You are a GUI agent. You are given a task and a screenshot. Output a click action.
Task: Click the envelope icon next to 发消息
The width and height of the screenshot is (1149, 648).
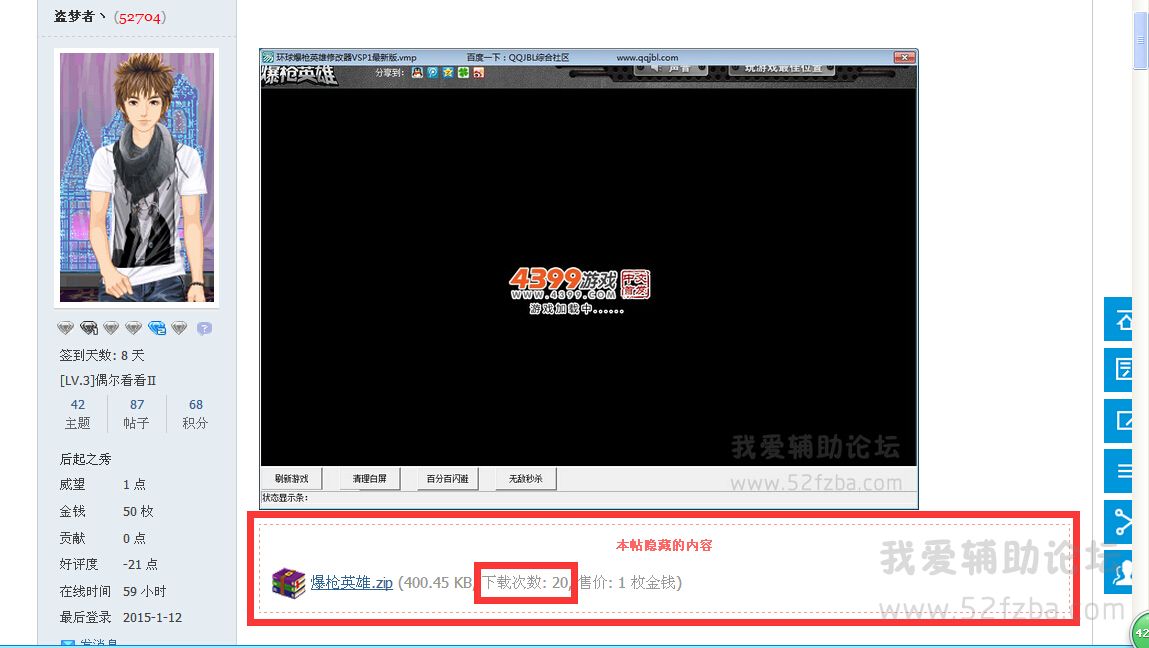click(x=67, y=644)
